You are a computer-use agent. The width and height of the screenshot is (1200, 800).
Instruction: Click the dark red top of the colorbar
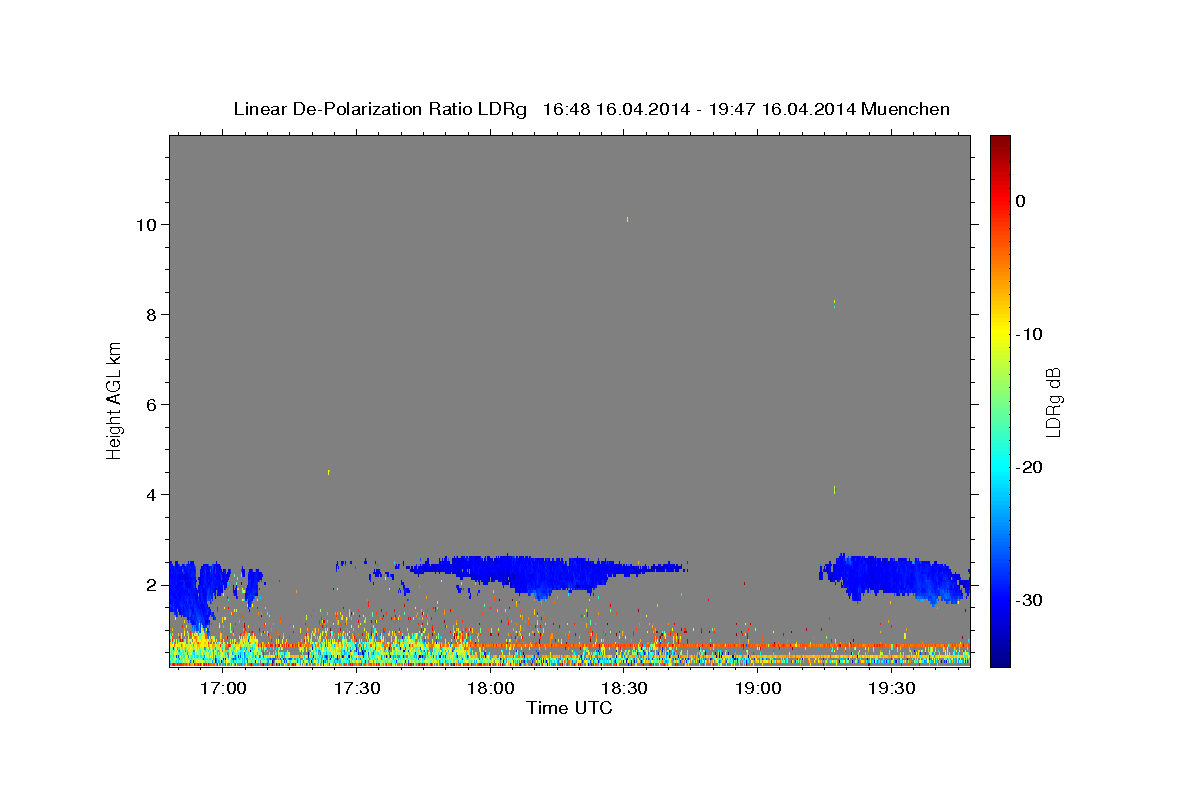[x=1000, y=143]
